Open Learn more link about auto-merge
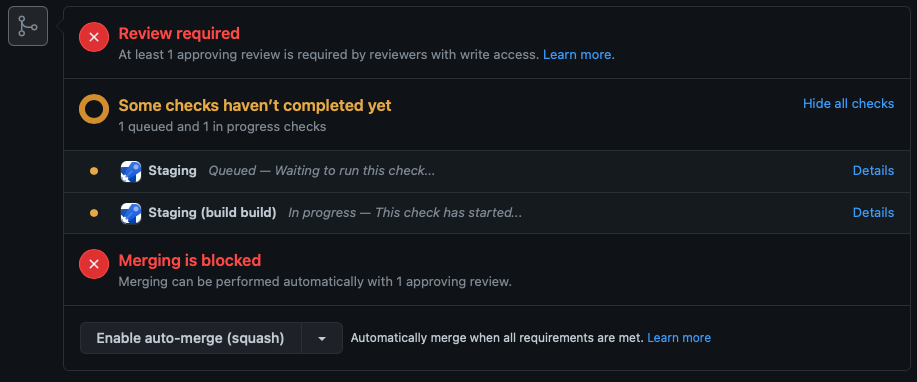Screen dimensions: 917x382 (679, 338)
